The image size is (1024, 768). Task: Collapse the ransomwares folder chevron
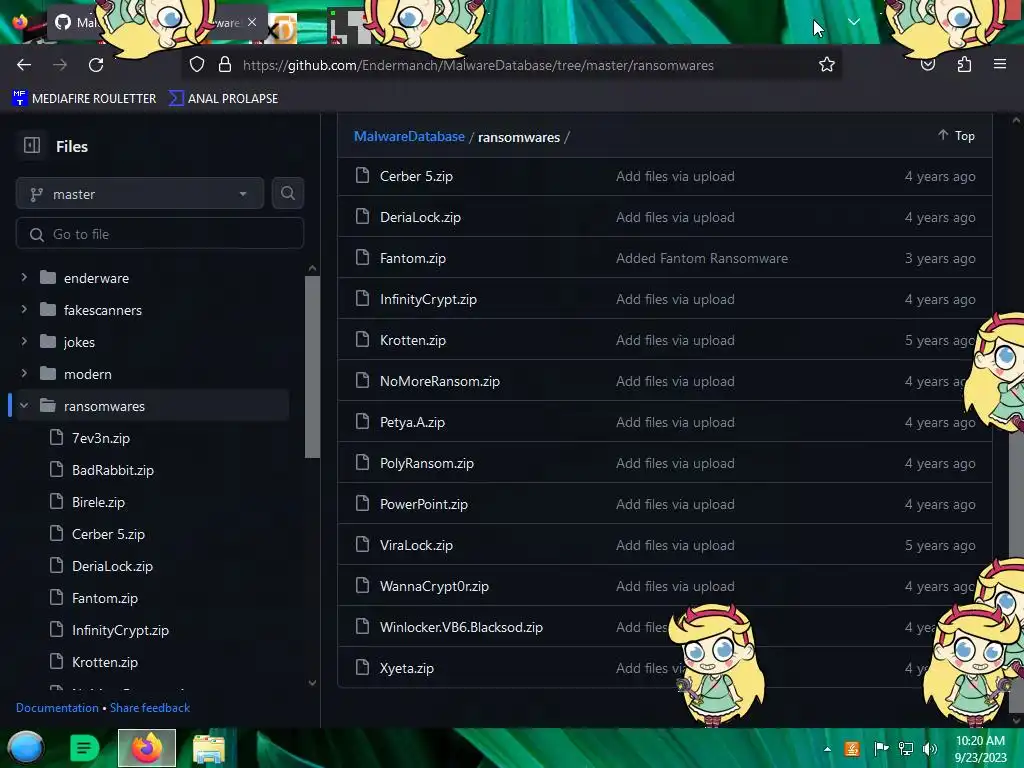[x=24, y=405]
